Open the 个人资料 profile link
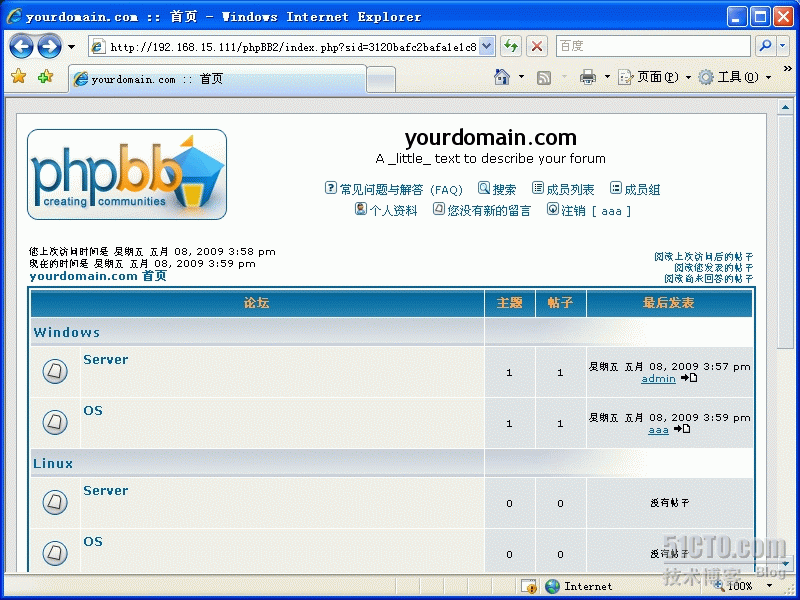 (393, 211)
